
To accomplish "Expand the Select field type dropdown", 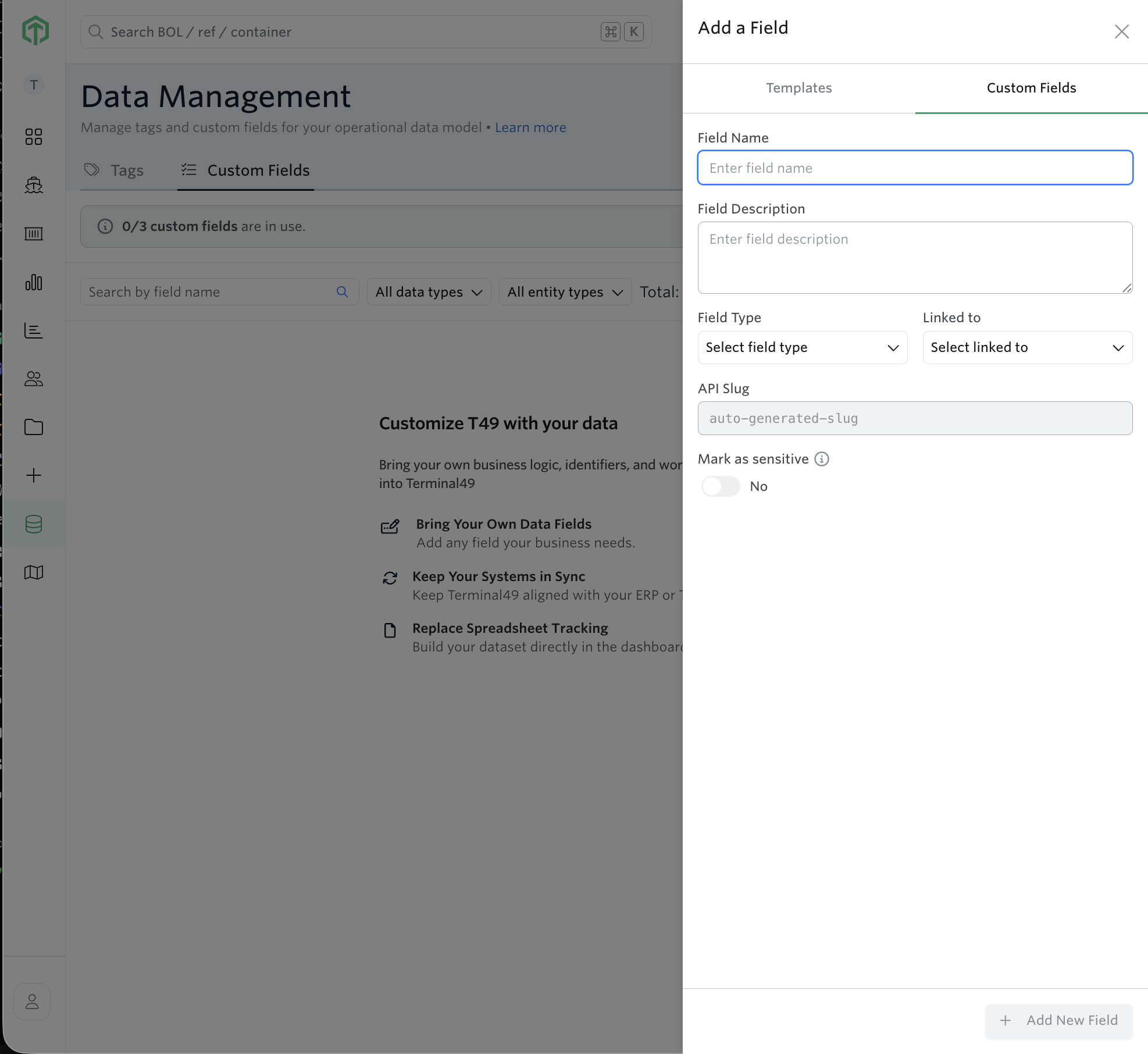I will coord(803,347).
